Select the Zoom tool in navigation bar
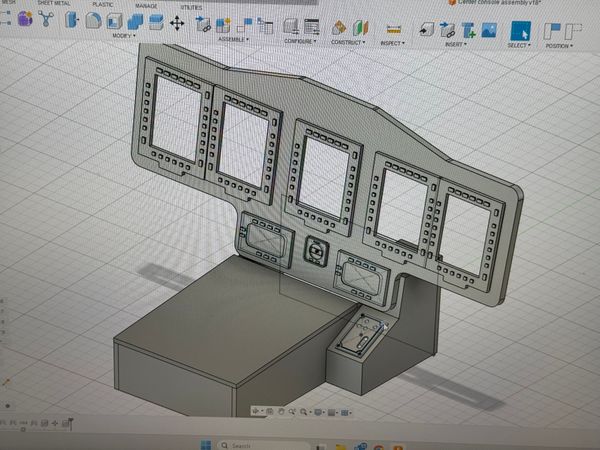Screen dimensions: 600x450 [292, 412]
